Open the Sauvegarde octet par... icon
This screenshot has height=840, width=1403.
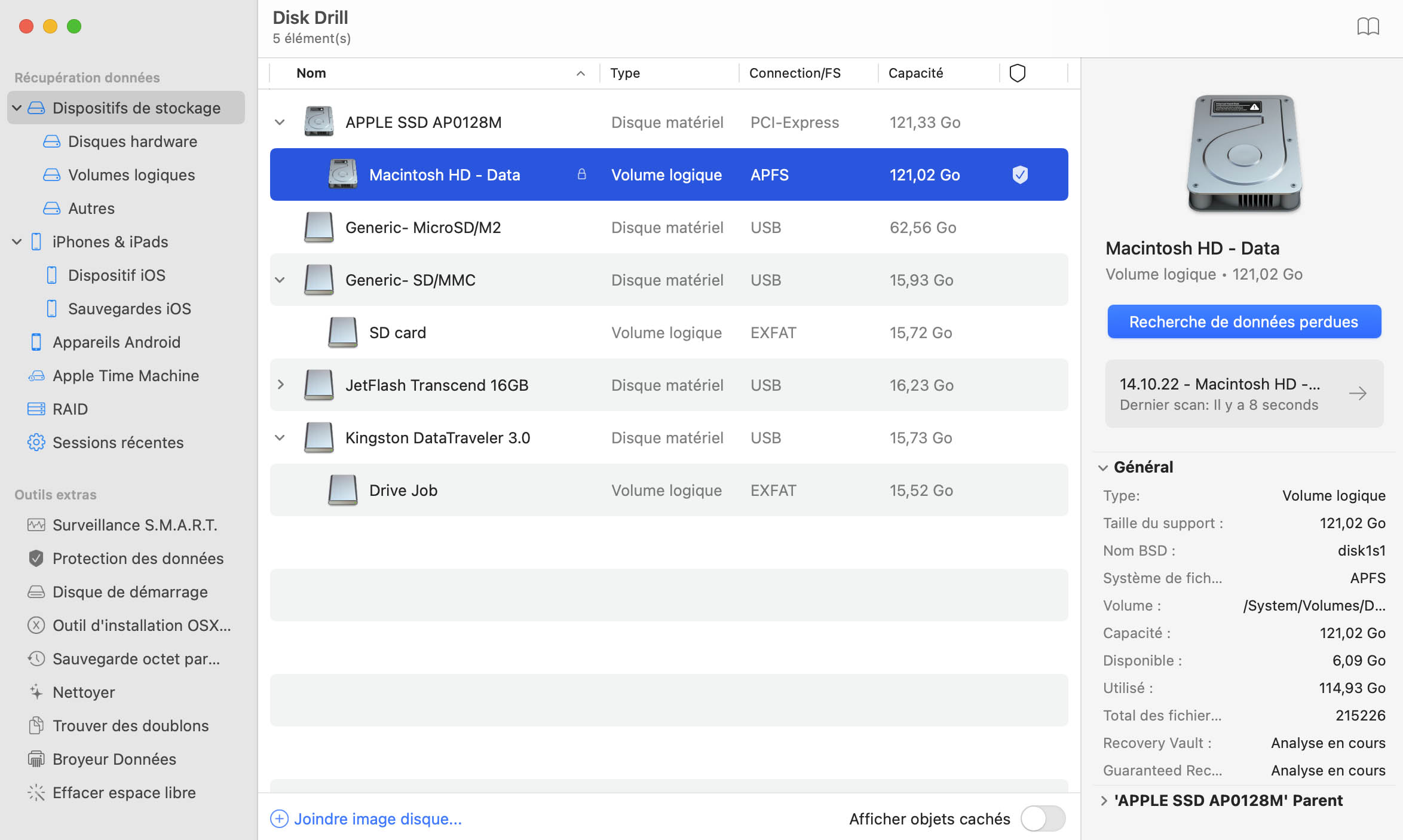click(36, 657)
